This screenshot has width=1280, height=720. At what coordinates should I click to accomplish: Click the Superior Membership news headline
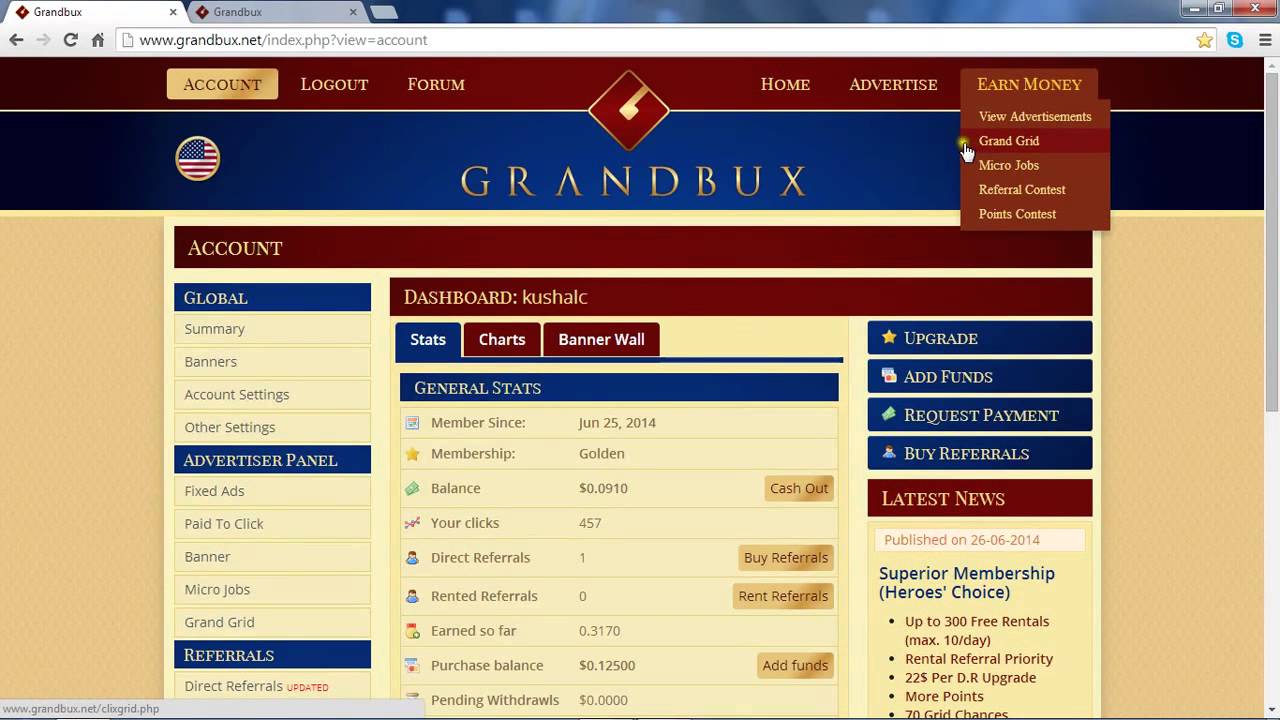point(966,583)
